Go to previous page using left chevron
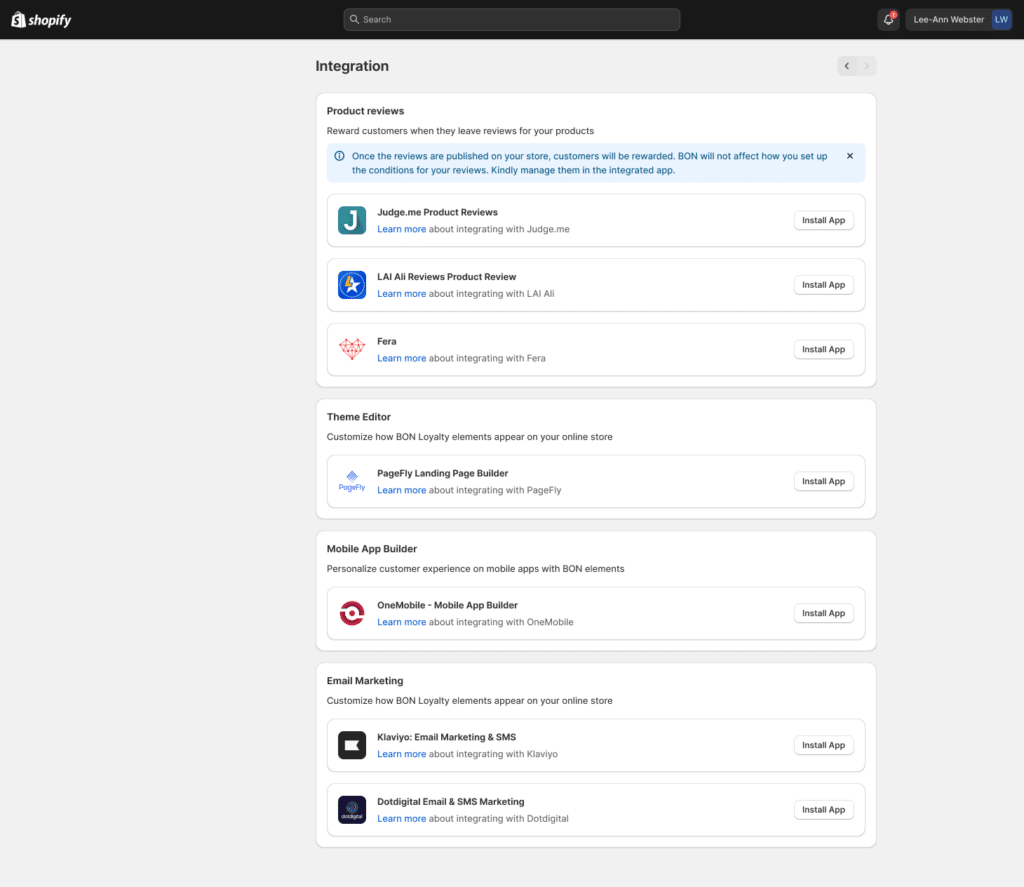Image resolution: width=1024 pixels, height=887 pixels. coord(847,66)
